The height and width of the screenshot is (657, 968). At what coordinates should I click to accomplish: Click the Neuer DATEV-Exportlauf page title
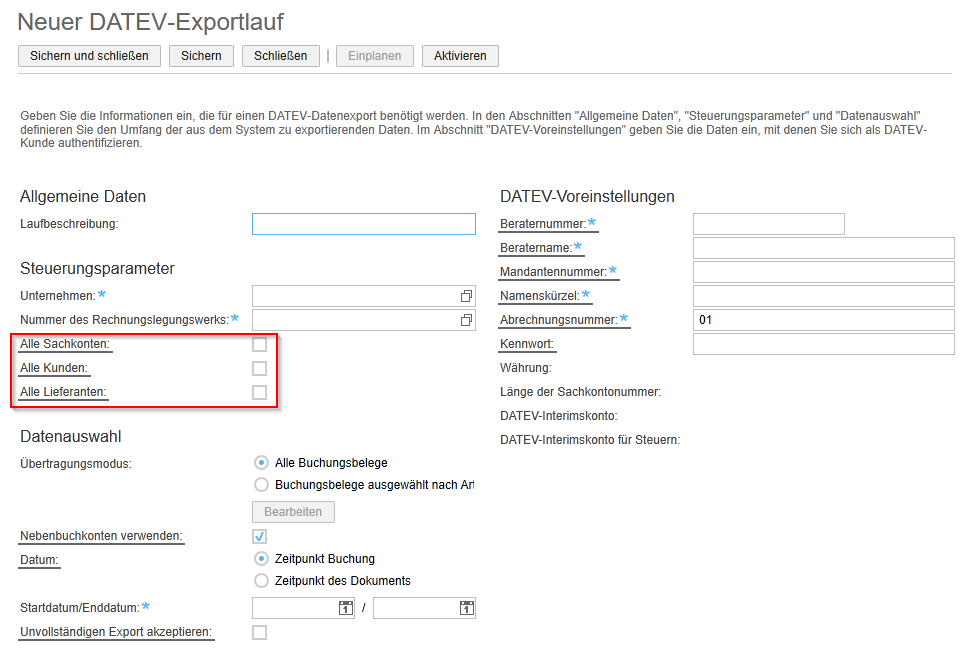tap(151, 22)
